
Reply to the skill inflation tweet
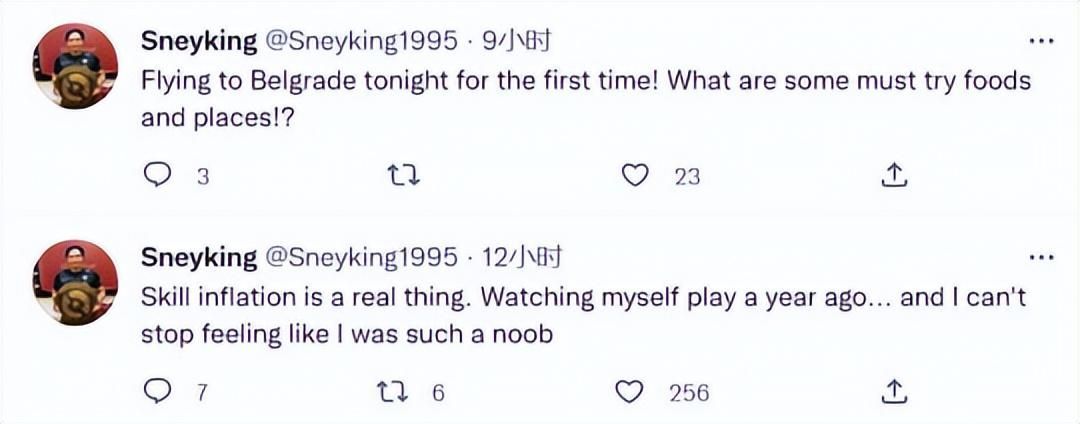158,392
